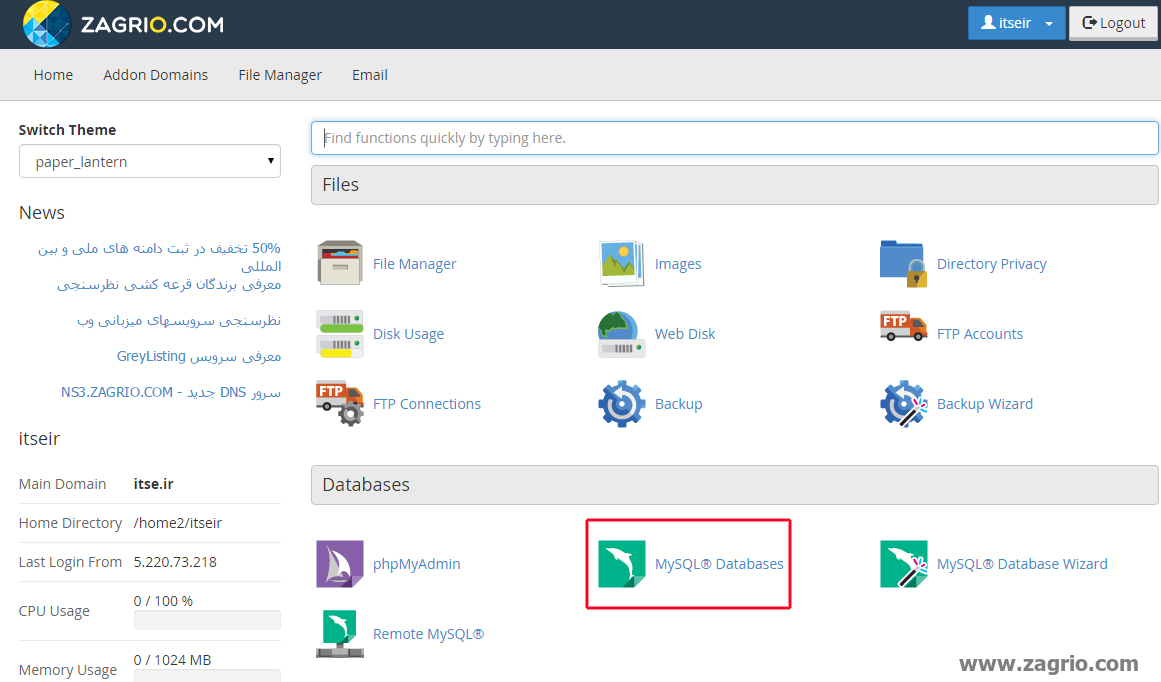Screen dimensions: 1161x682
Task: Click the File Manager text link
Action: [x=415, y=264]
